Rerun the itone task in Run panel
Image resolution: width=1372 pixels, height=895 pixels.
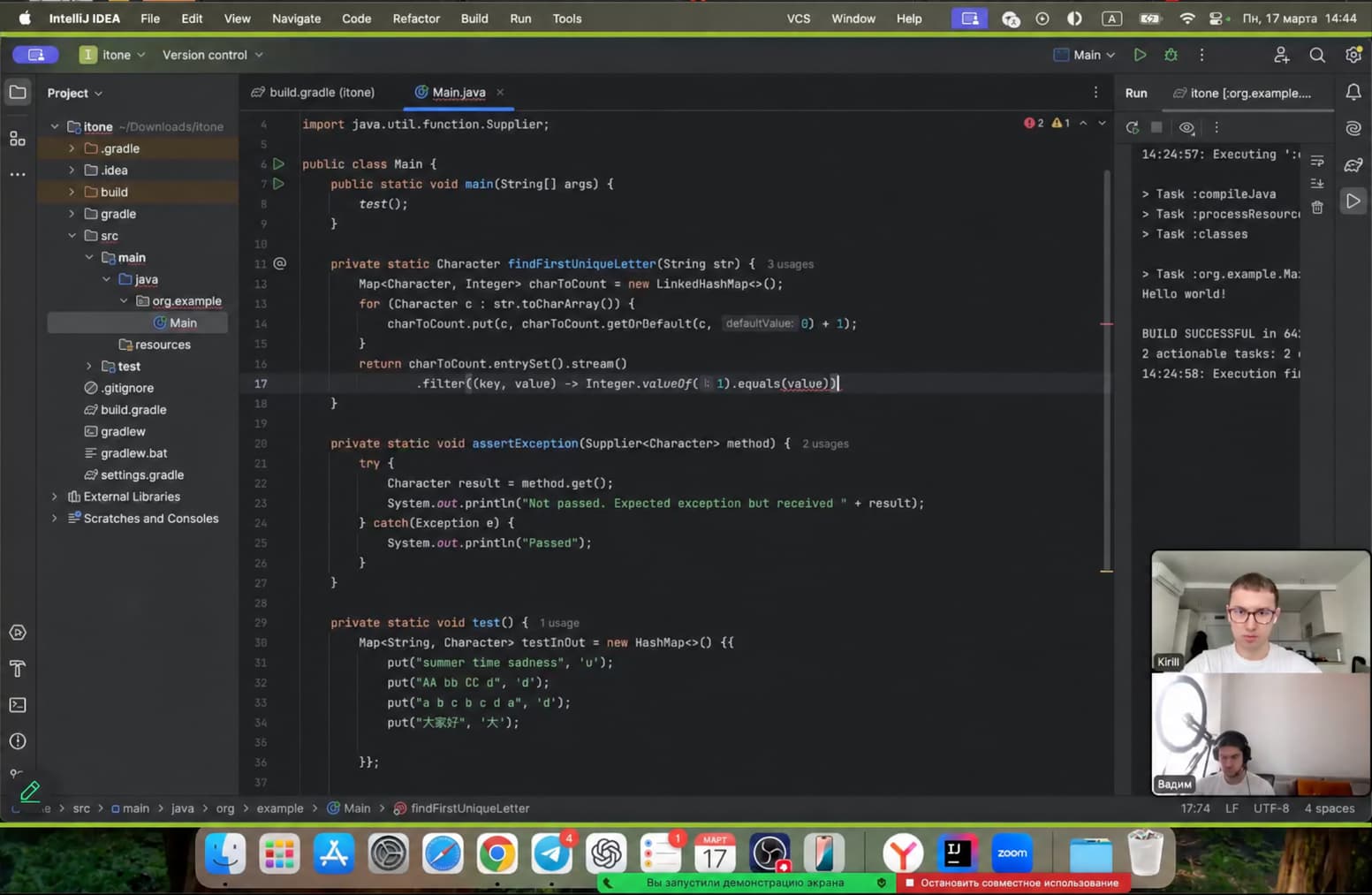tap(1133, 127)
